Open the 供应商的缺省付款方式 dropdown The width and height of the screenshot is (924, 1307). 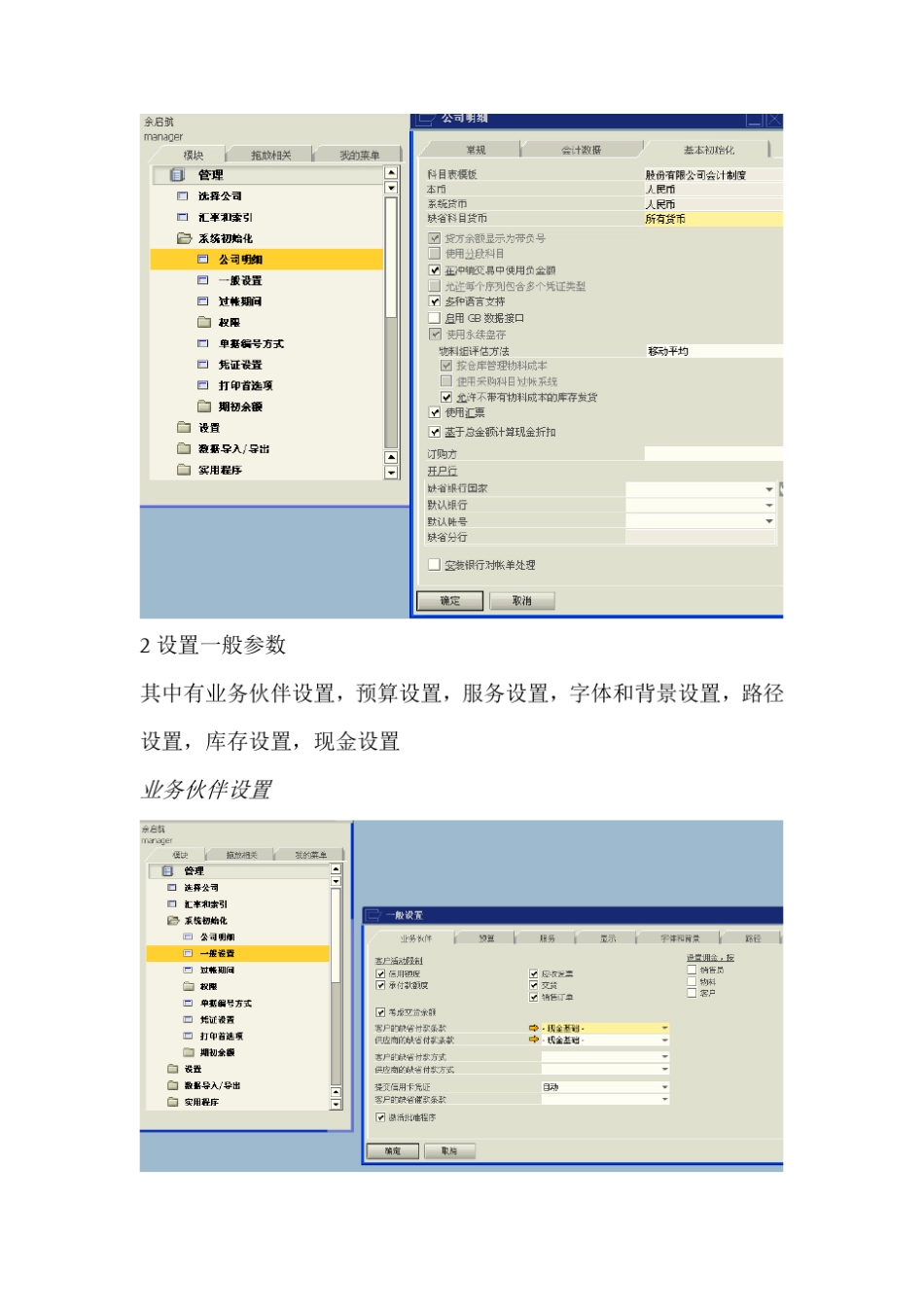(665, 1069)
